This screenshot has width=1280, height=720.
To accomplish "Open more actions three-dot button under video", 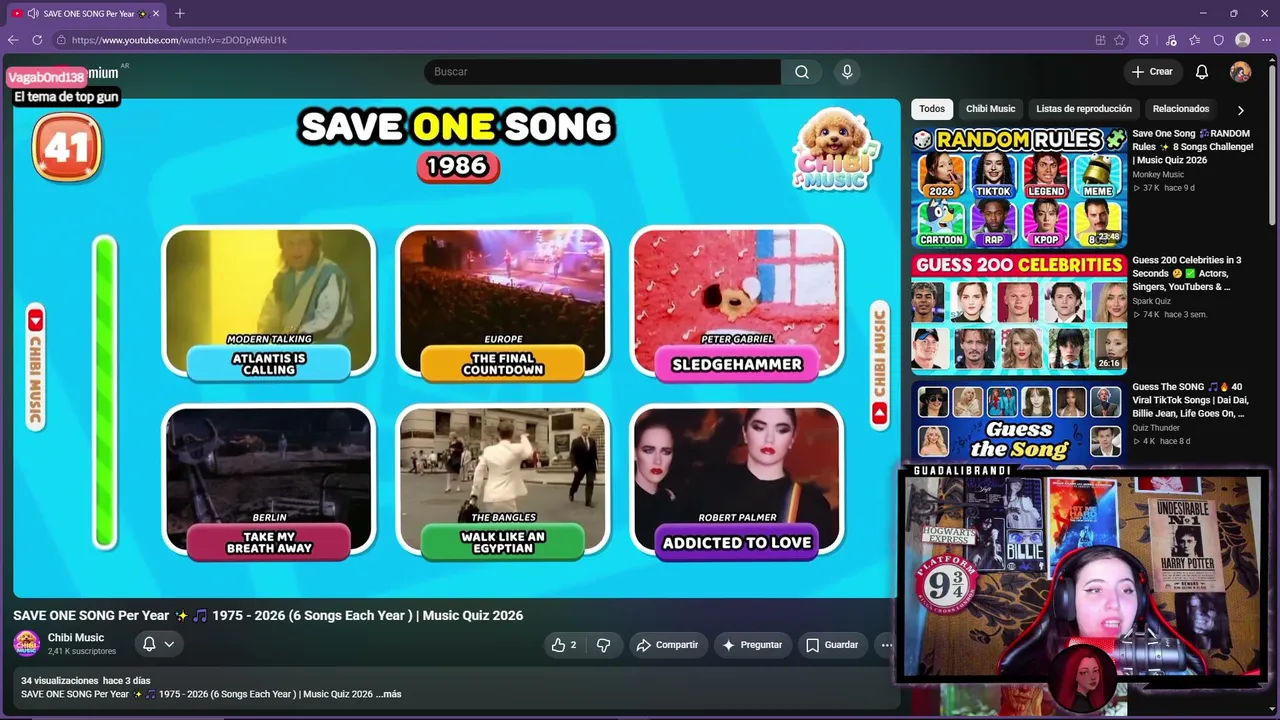I will 886,645.
